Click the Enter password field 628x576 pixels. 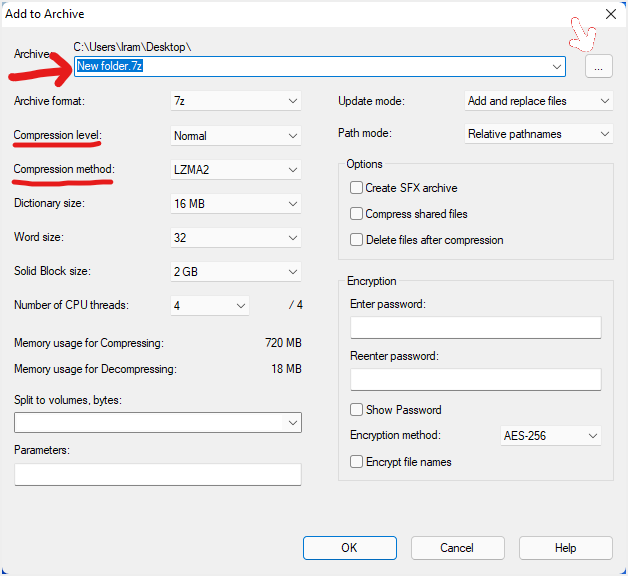coord(475,328)
